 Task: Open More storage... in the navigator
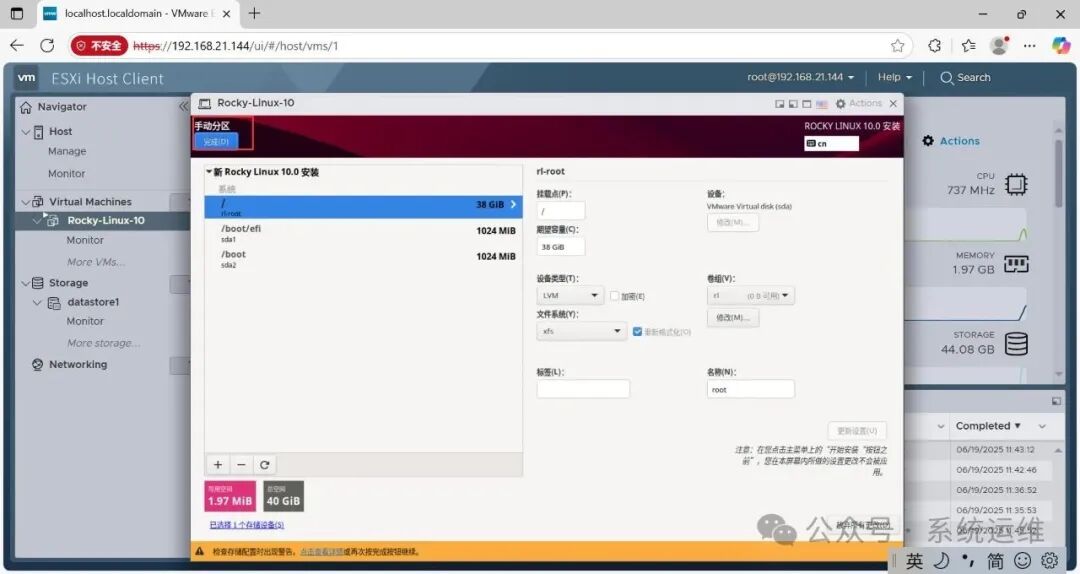pyautogui.click(x=103, y=342)
